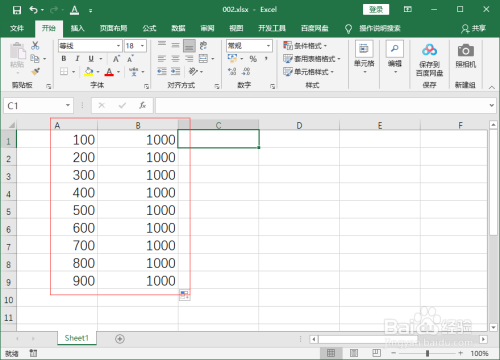Screen dimensions: 500x360
Task: Switch to the Formulas tab
Action: tap(149, 28)
